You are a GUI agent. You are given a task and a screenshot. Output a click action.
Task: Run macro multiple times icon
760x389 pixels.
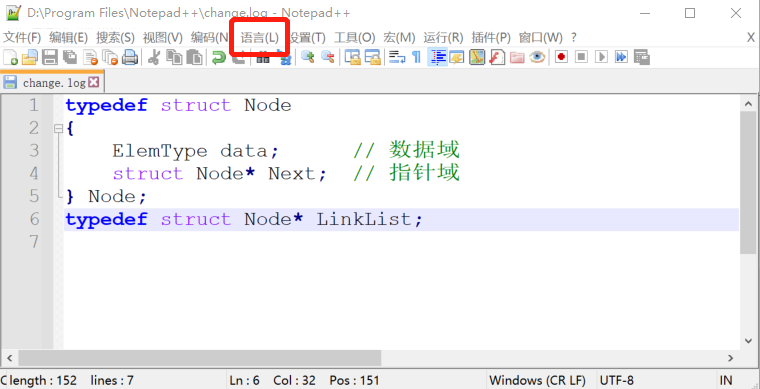[621, 57]
